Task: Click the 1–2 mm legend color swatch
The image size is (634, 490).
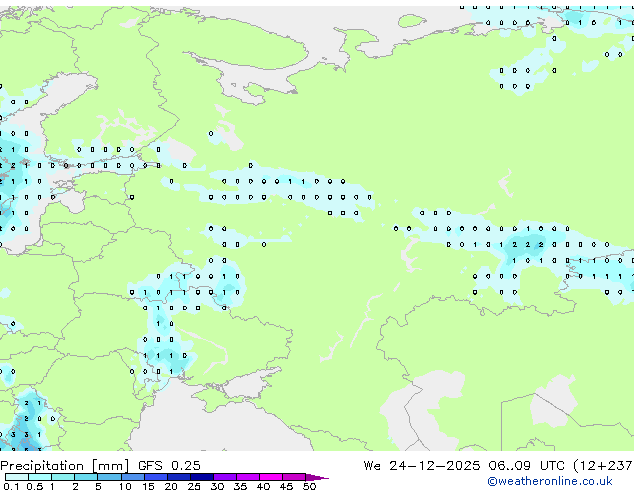Action: [63, 477]
